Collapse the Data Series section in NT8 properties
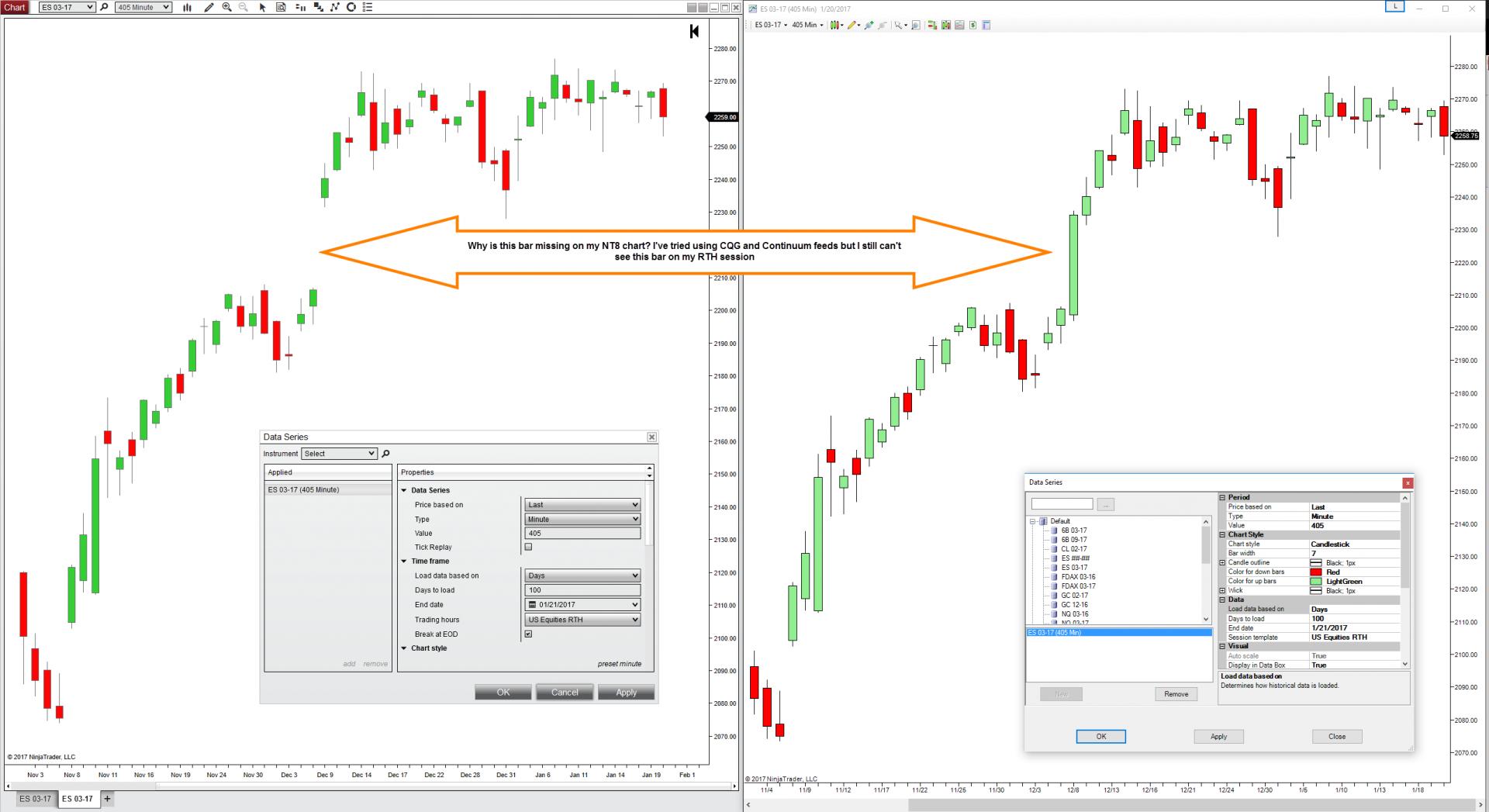Viewport: 1489px width, 812px height. (x=404, y=490)
